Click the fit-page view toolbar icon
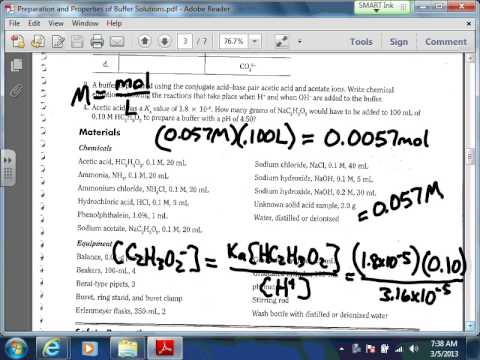The width and height of the screenshot is (480, 360). pos(282,41)
